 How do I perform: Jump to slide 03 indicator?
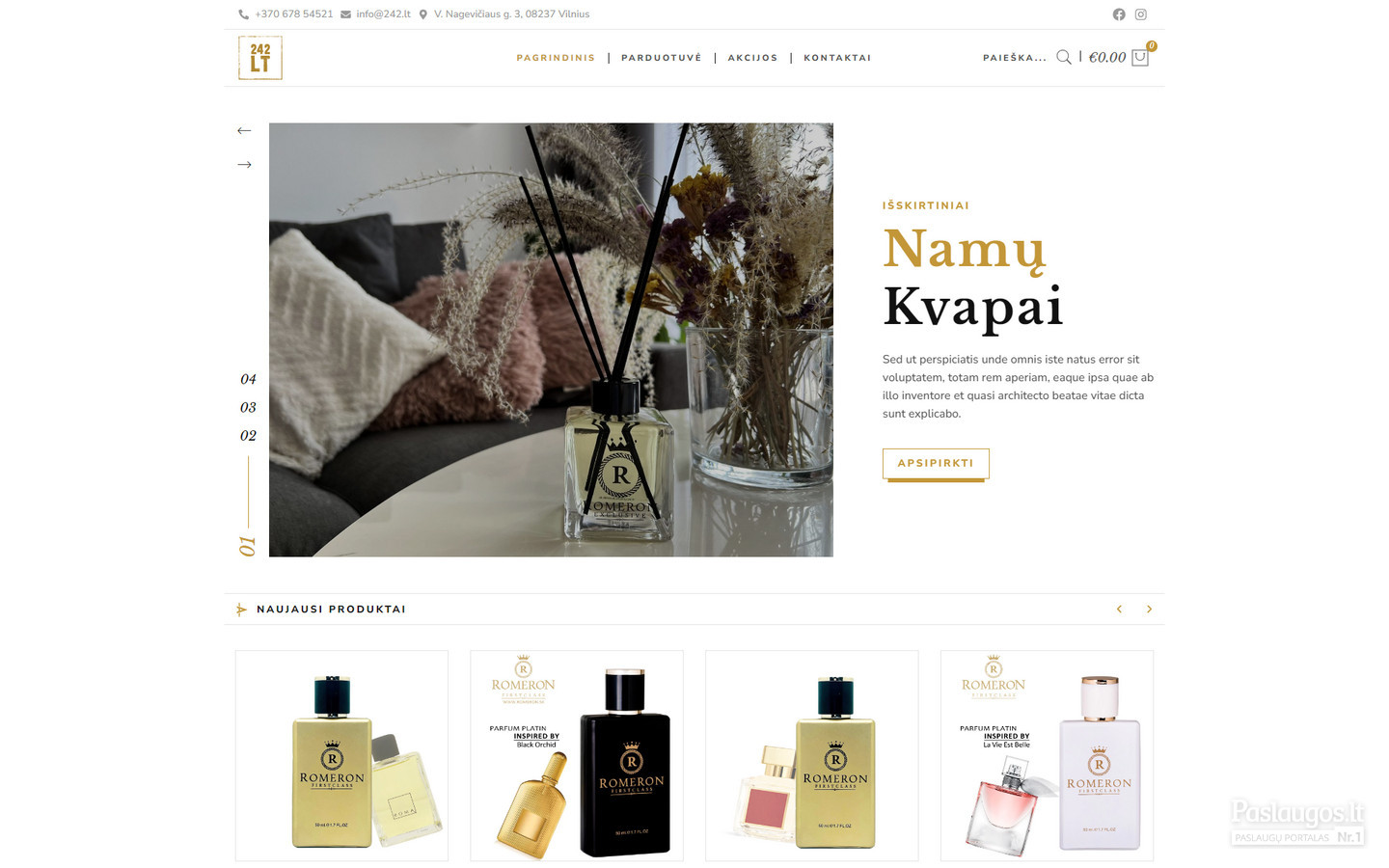248,407
